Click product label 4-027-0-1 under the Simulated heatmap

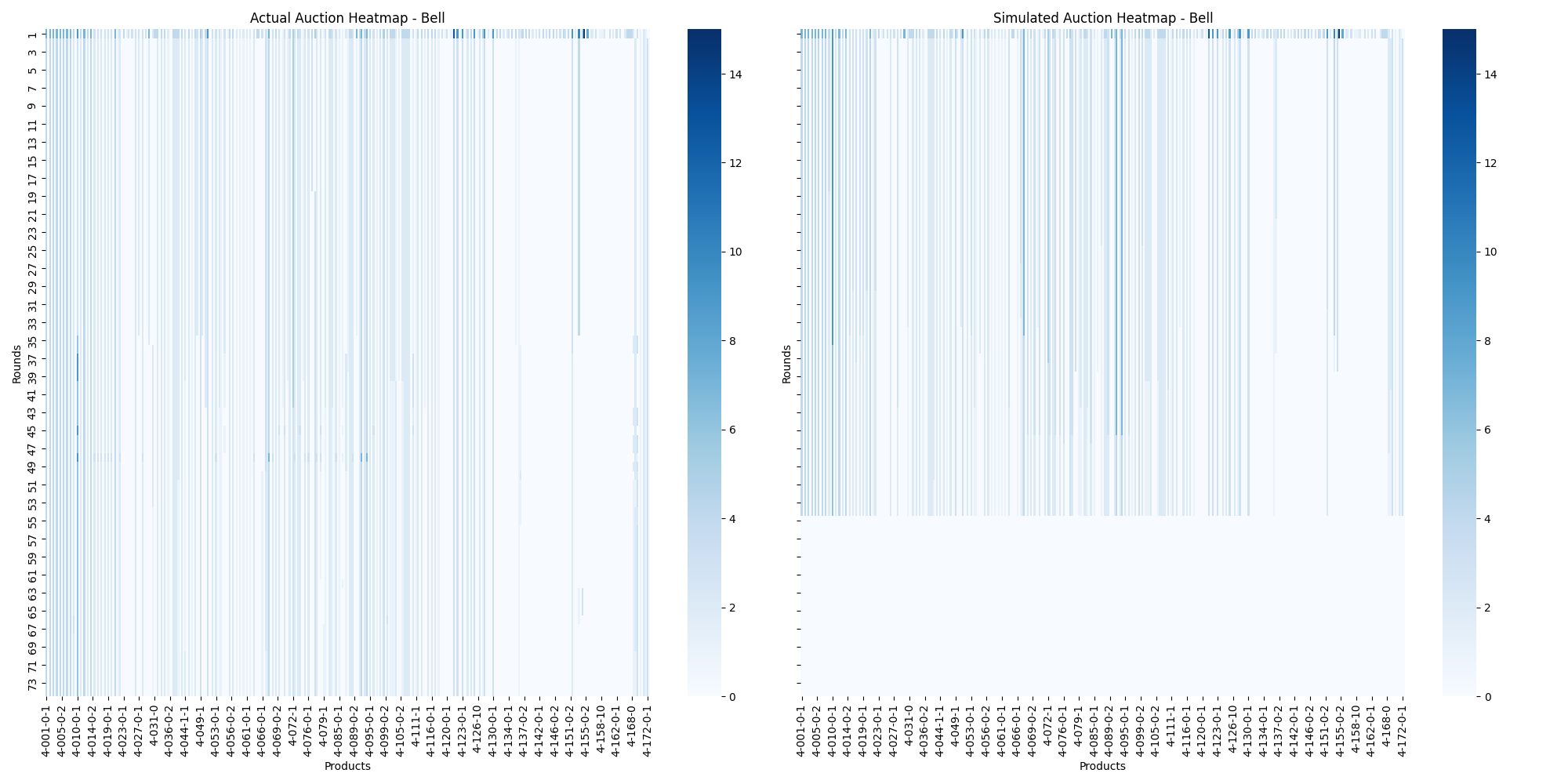click(x=894, y=730)
